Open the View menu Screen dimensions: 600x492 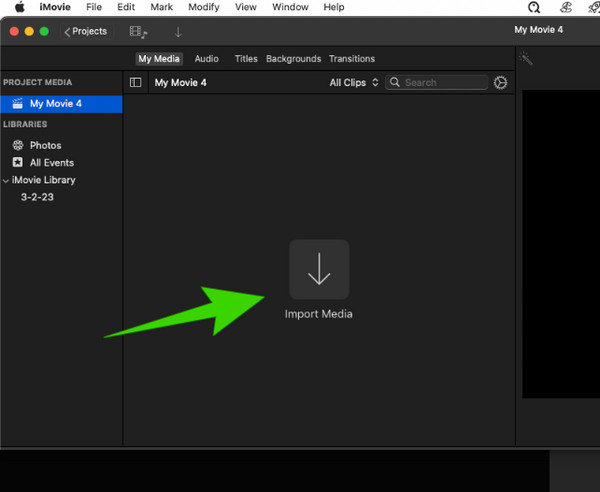[246, 7]
